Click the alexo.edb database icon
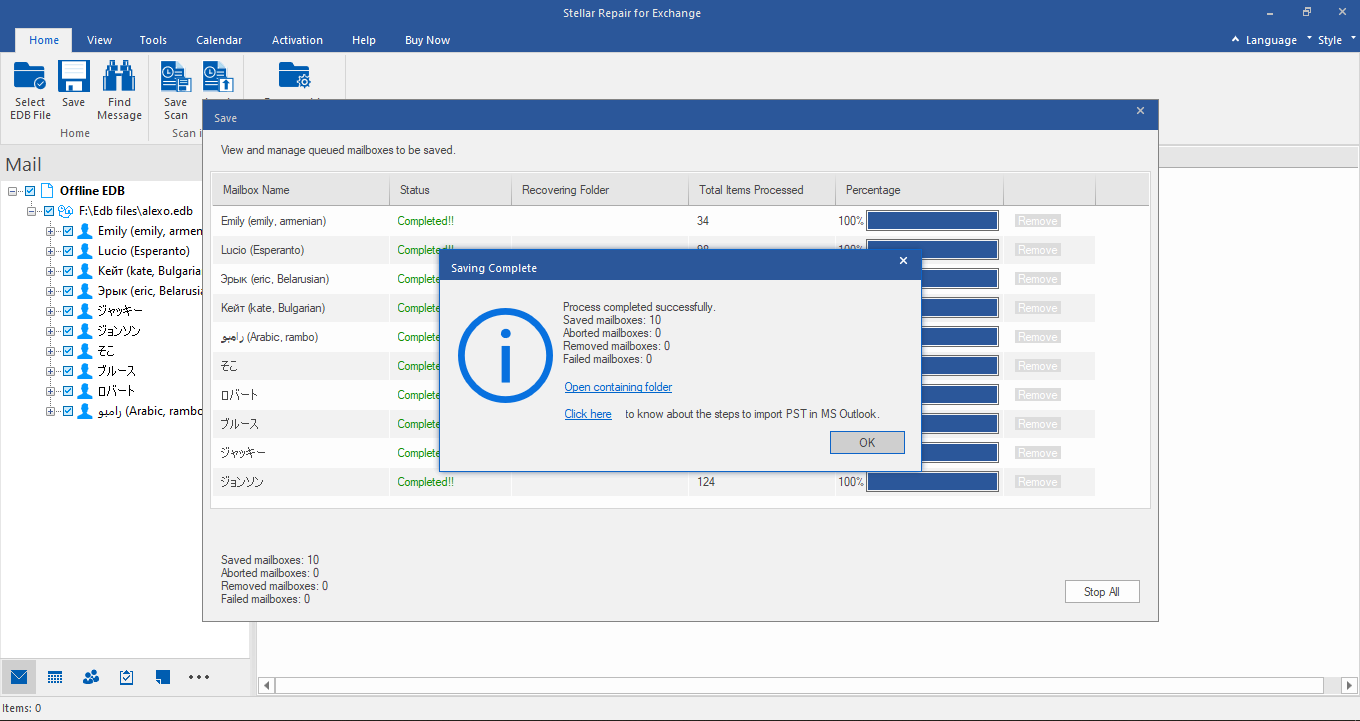Viewport: 1360px width, 721px height. [x=66, y=211]
